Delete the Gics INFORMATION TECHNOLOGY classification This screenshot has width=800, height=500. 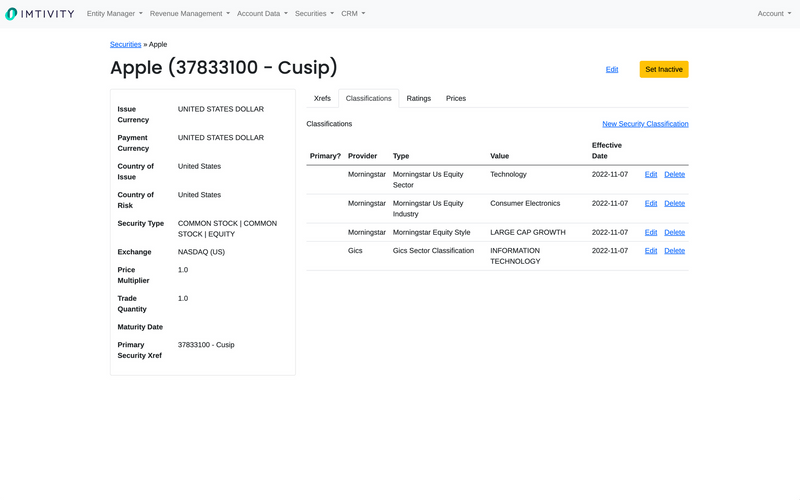(675, 251)
